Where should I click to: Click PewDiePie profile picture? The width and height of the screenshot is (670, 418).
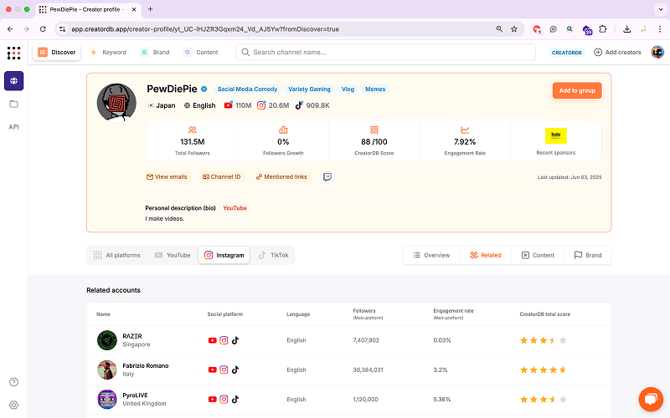click(117, 103)
